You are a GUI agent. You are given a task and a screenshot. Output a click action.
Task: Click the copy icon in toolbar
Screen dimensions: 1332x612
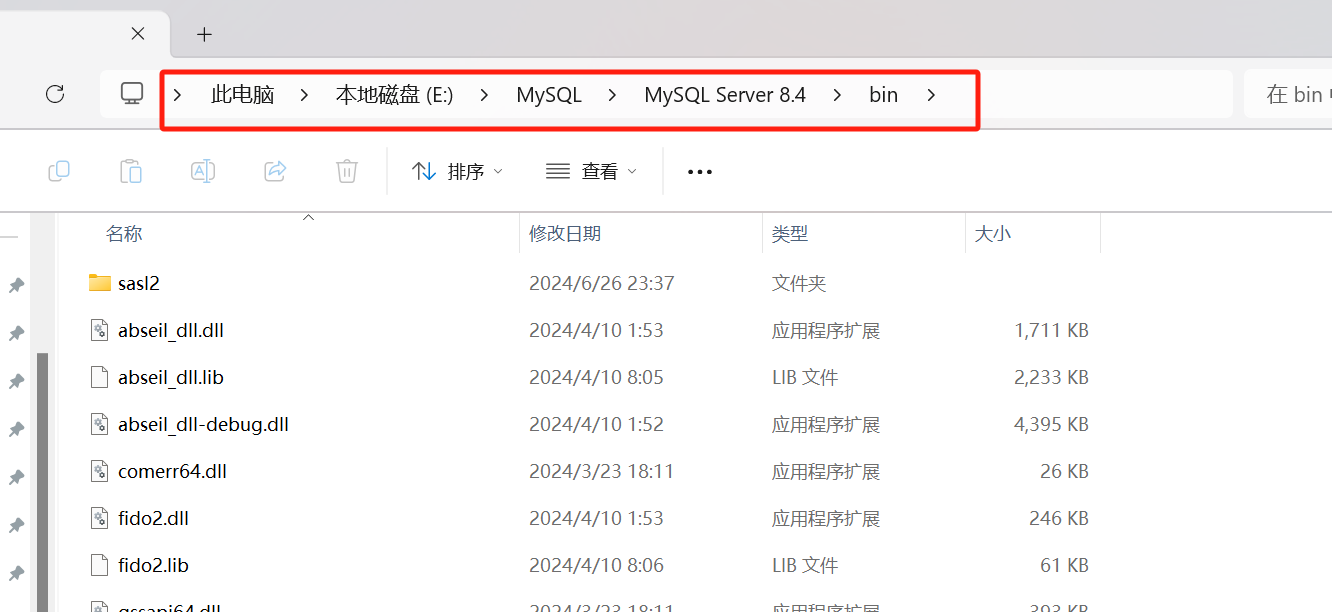[59, 171]
